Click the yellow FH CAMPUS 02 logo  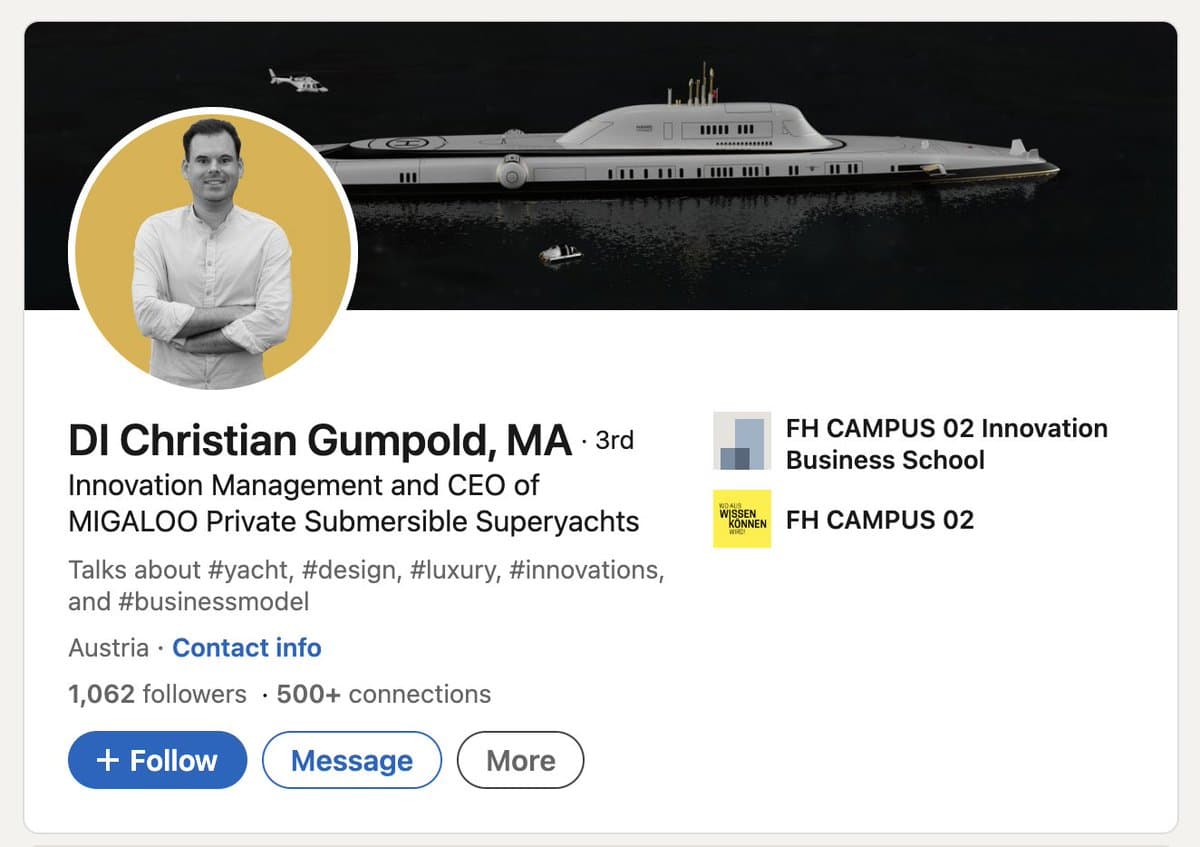click(741, 519)
